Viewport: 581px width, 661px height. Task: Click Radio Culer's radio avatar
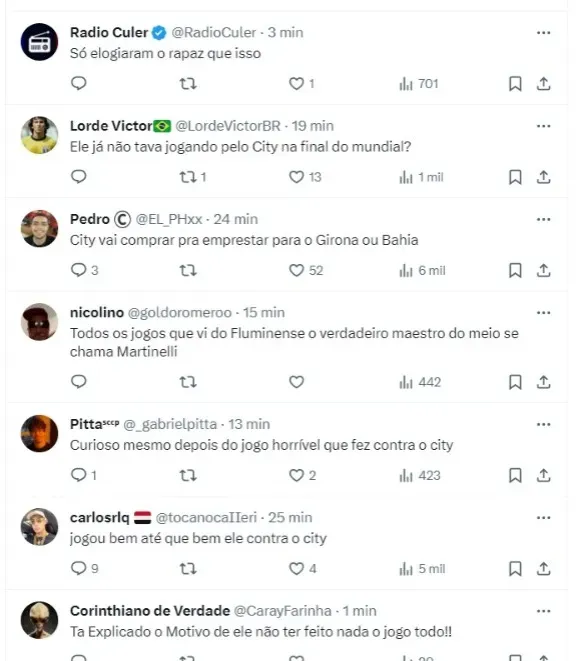pyautogui.click(x=39, y=42)
